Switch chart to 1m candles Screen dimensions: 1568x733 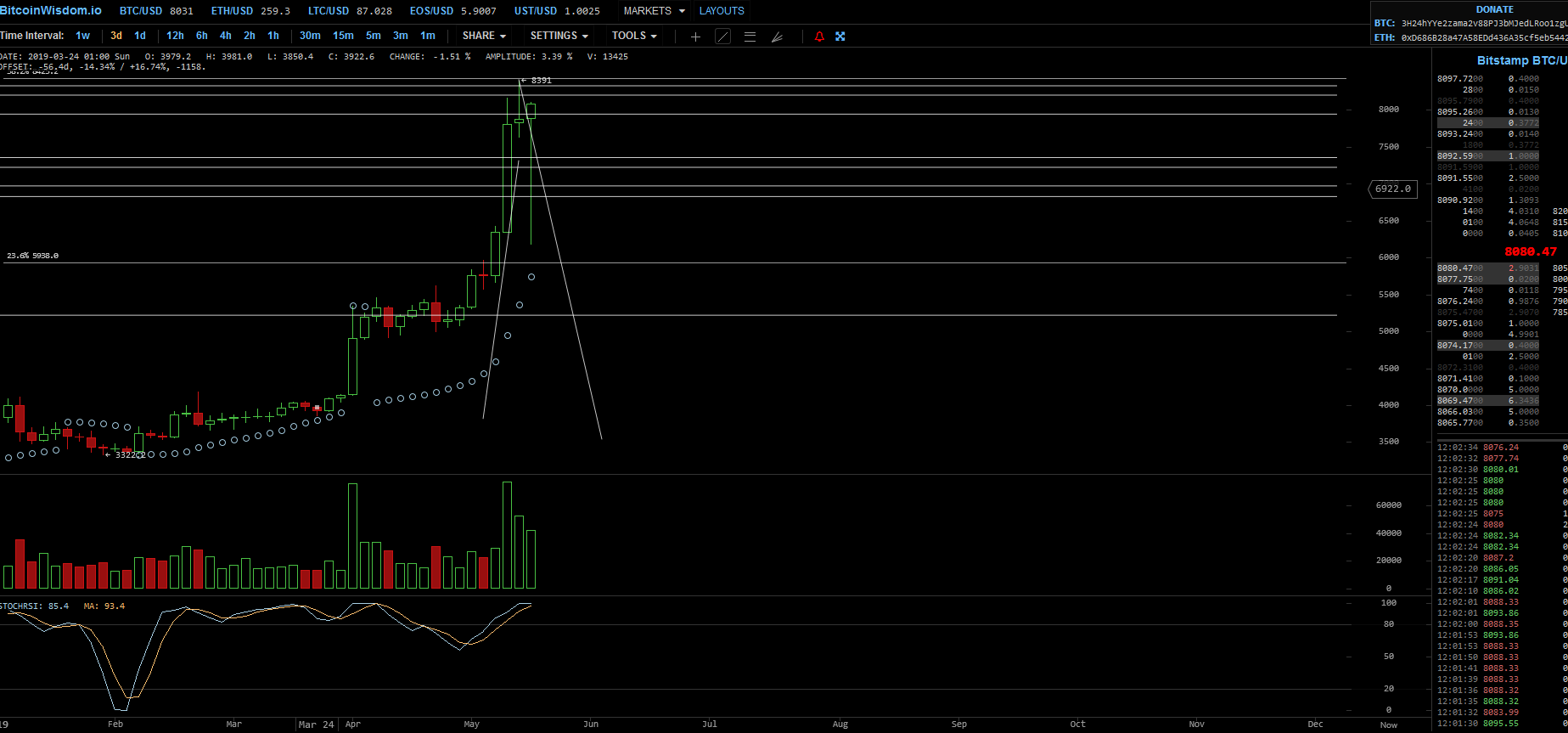point(428,36)
